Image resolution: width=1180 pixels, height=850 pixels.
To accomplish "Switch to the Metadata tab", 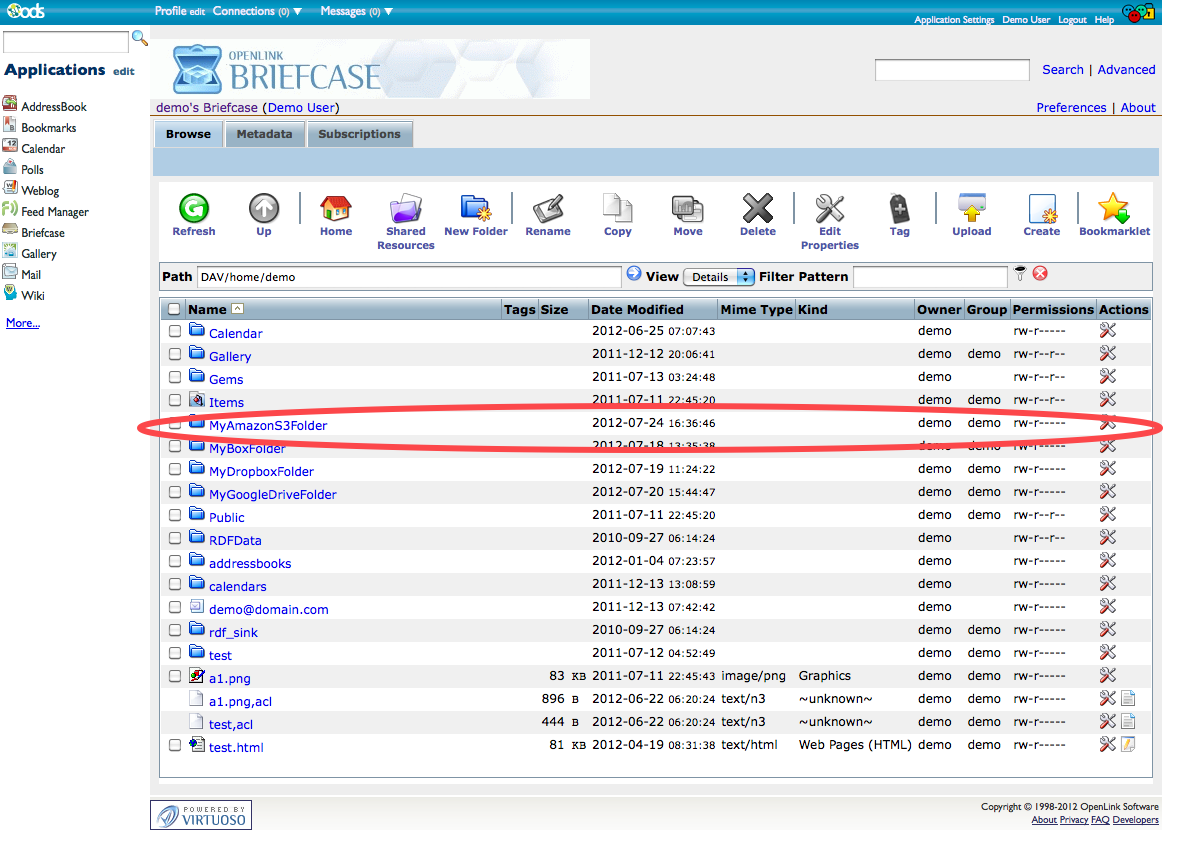I will tap(264, 134).
